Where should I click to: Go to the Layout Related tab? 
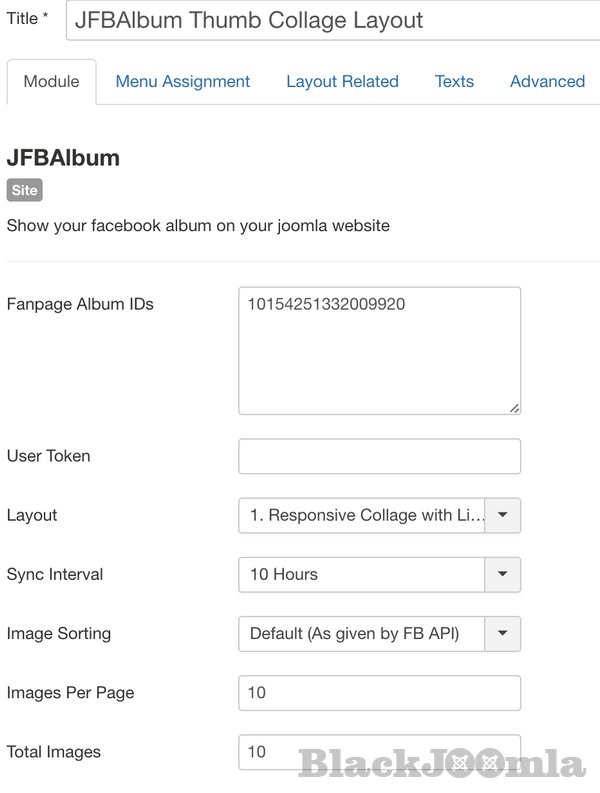click(x=342, y=82)
